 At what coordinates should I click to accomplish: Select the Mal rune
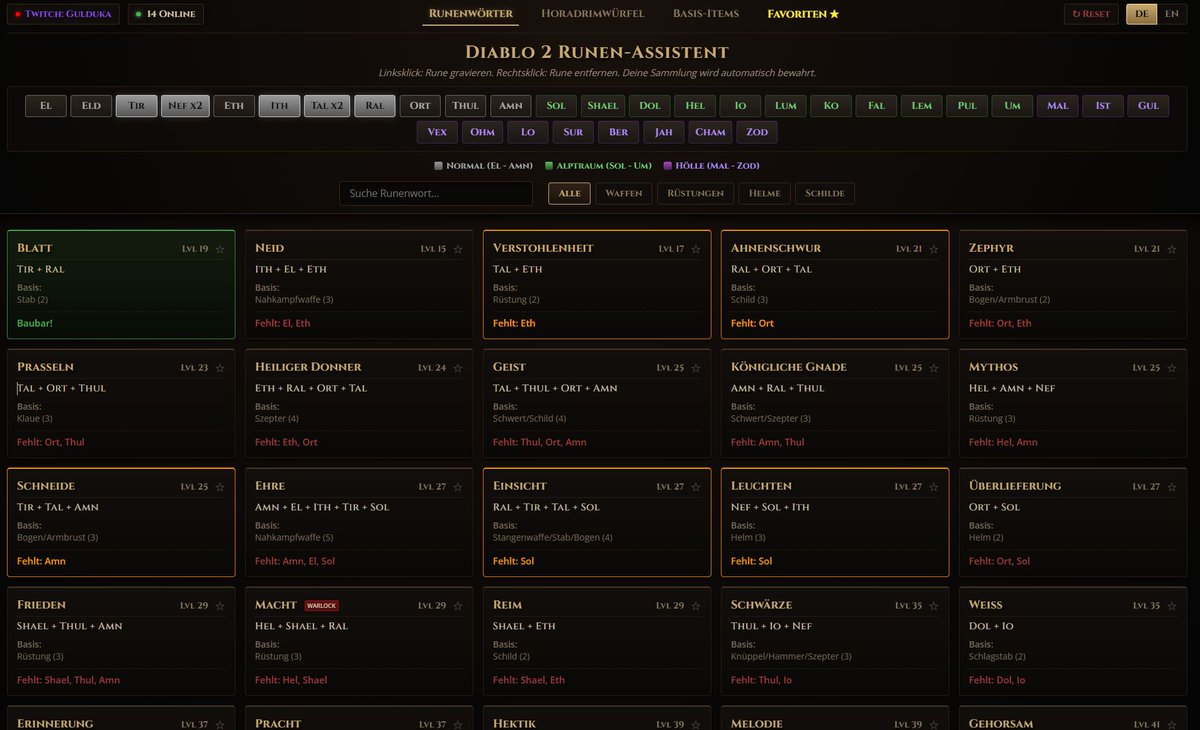point(1058,105)
